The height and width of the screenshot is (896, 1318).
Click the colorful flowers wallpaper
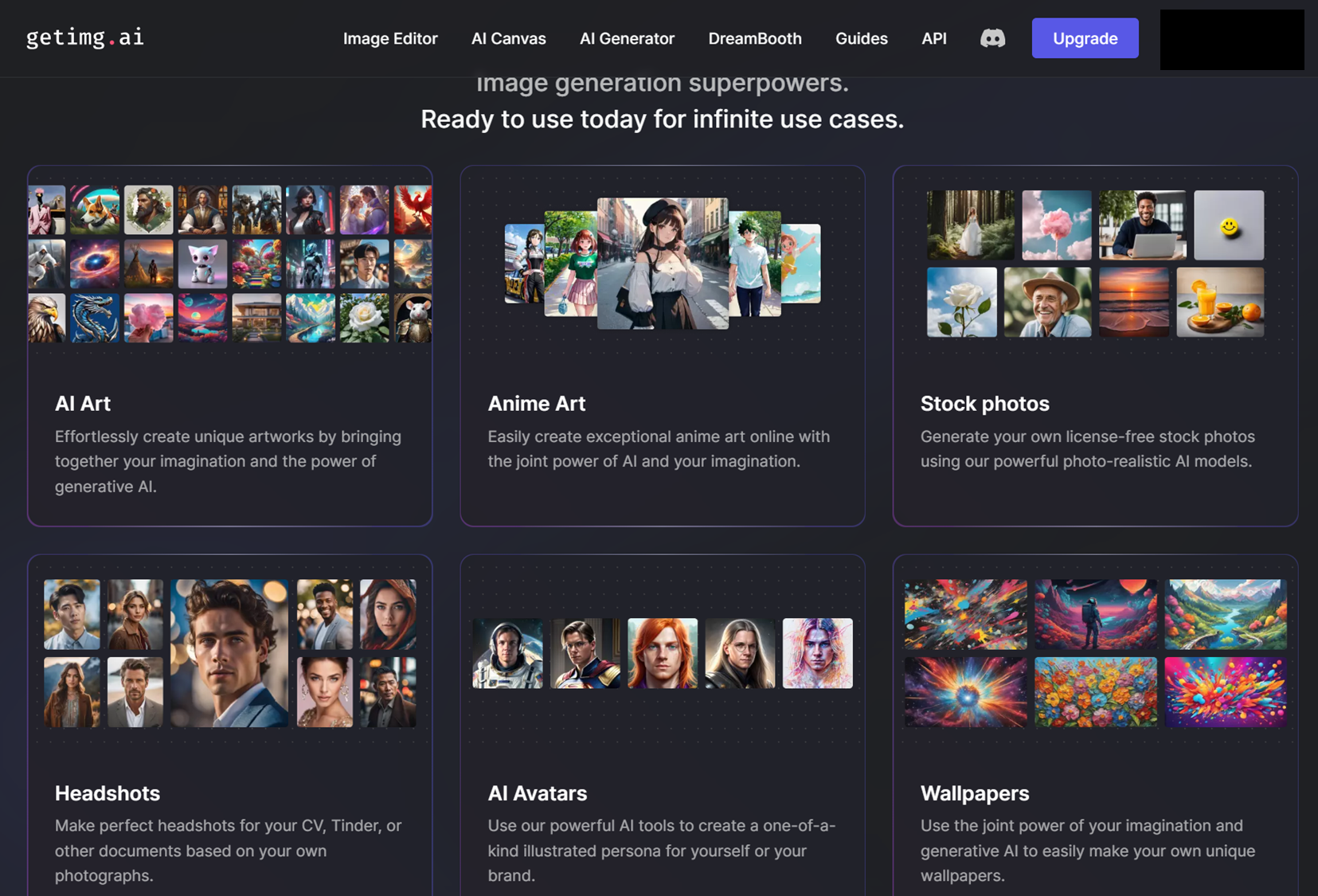tap(1096, 692)
